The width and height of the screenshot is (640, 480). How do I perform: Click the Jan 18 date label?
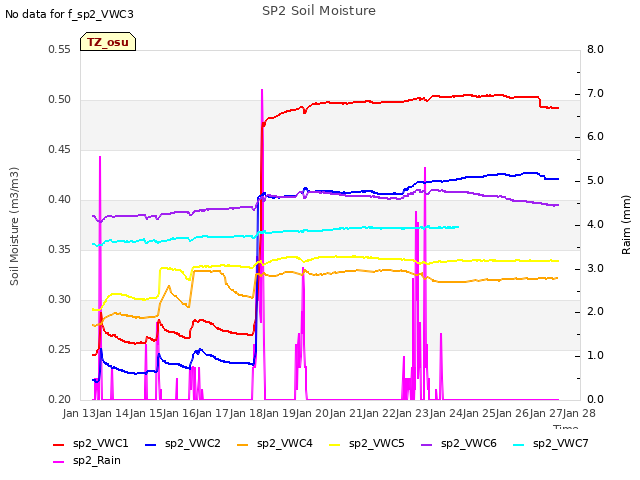pos(246,414)
